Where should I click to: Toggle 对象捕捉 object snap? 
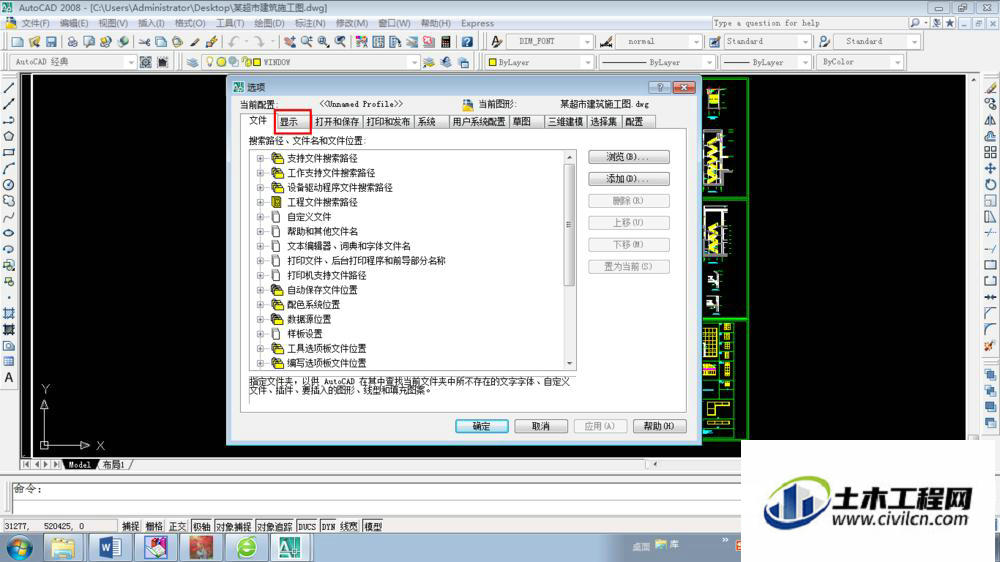233,526
